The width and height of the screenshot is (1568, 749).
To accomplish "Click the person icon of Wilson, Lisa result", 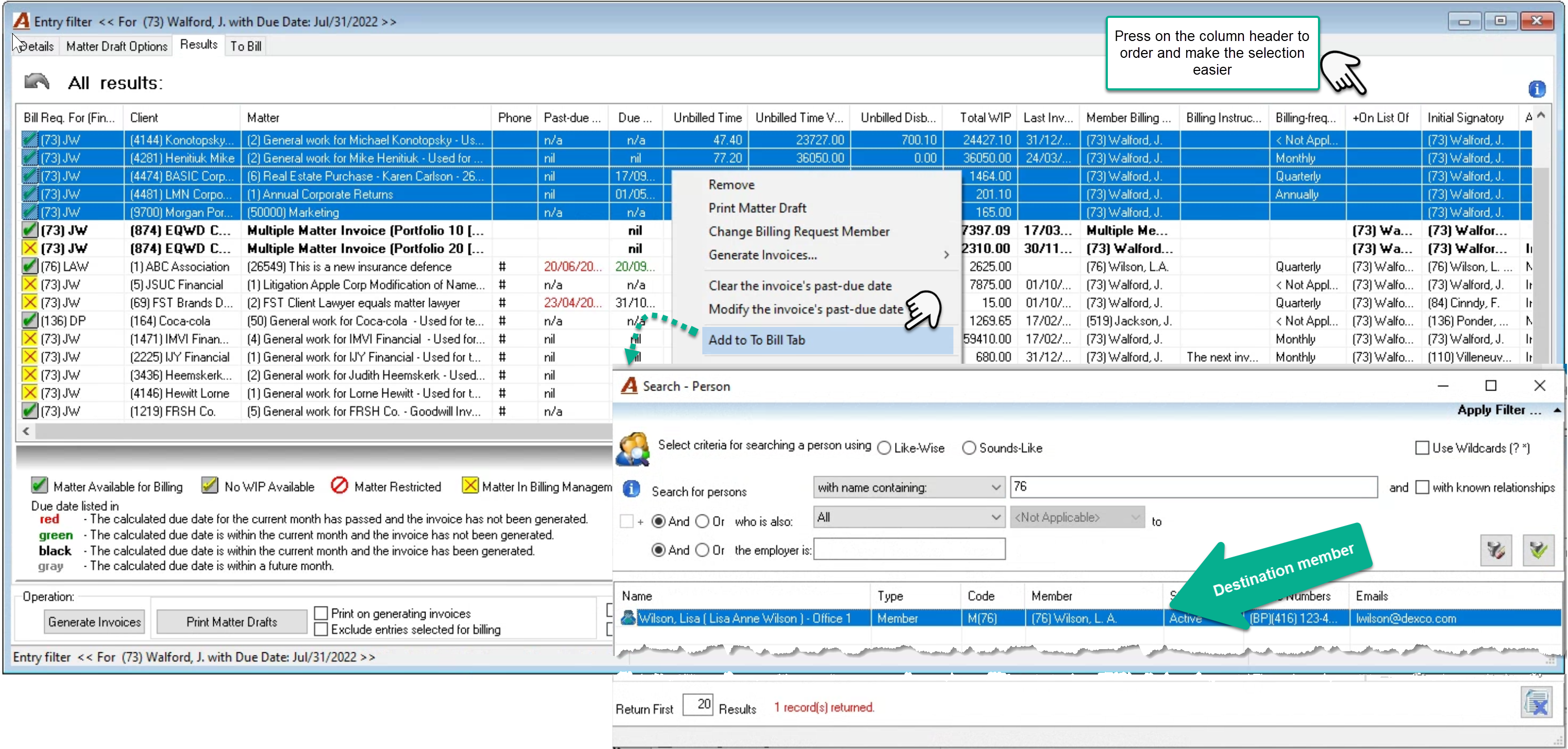I will (628, 618).
